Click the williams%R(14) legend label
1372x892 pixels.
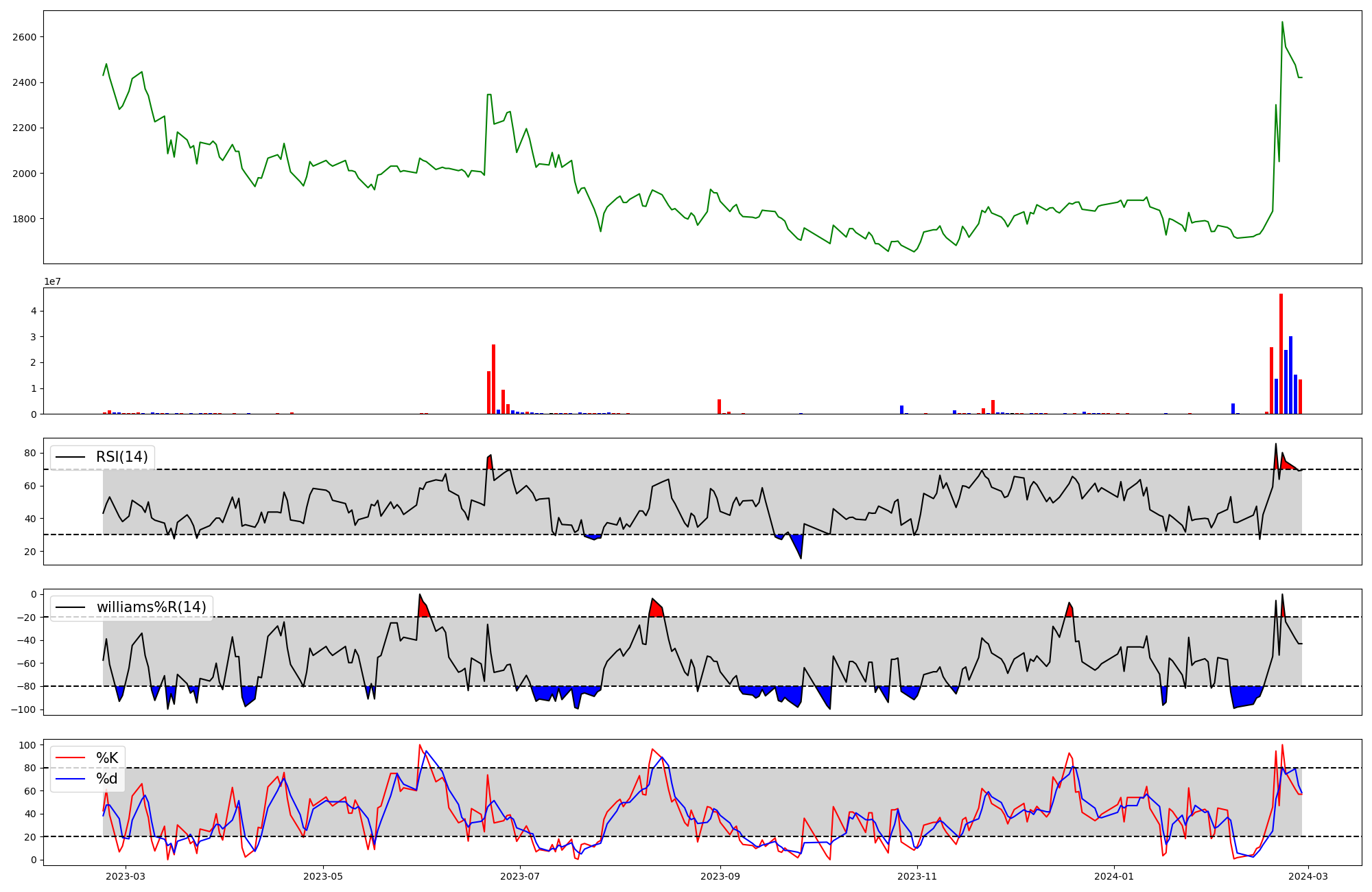click(151, 607)
